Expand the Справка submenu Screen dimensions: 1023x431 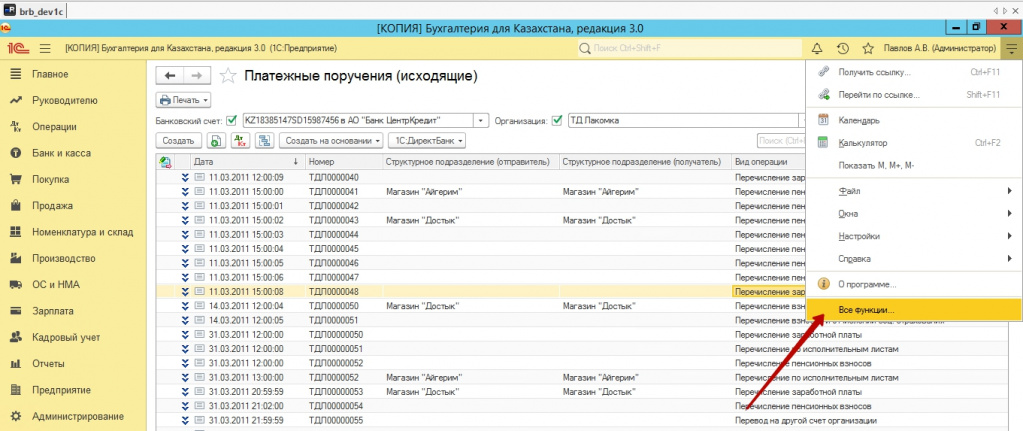point(914,259)
